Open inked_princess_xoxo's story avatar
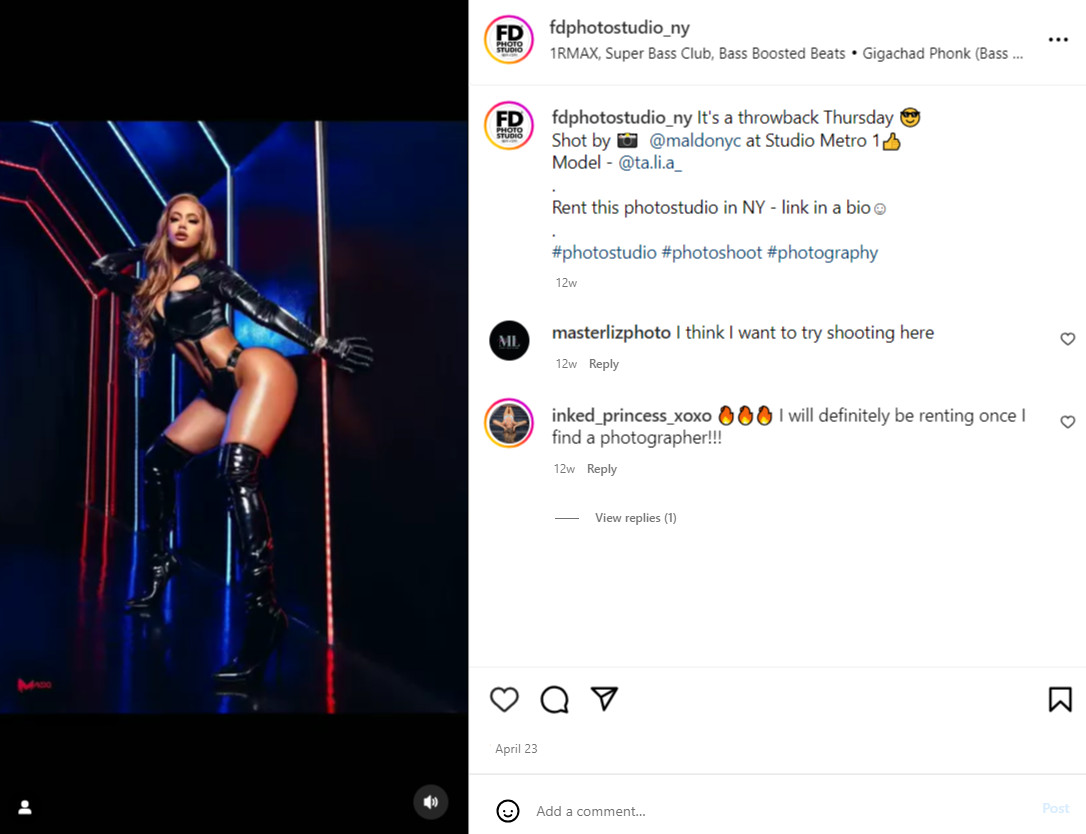Image resolution: width=1086 pixels, height=834 pixels. pos(509,423)
